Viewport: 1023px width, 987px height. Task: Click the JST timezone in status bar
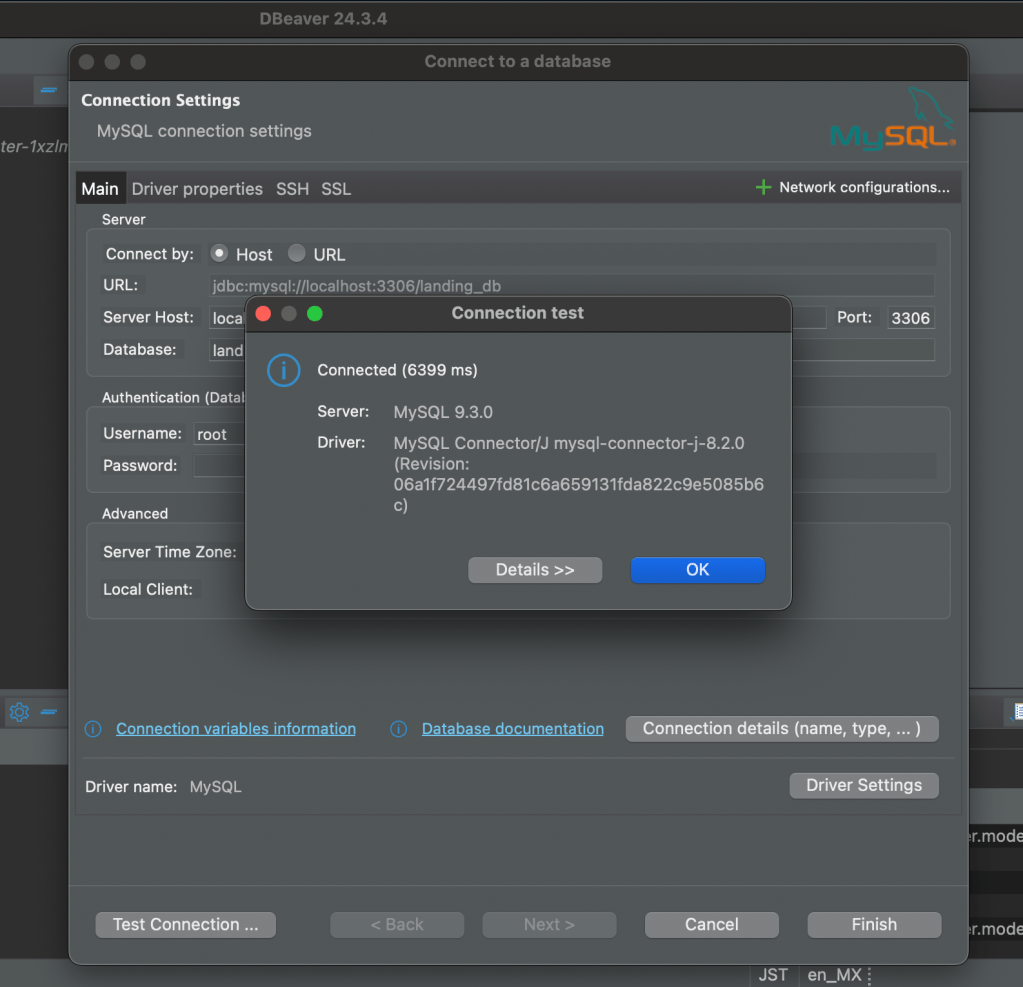(x=773, y=975)
